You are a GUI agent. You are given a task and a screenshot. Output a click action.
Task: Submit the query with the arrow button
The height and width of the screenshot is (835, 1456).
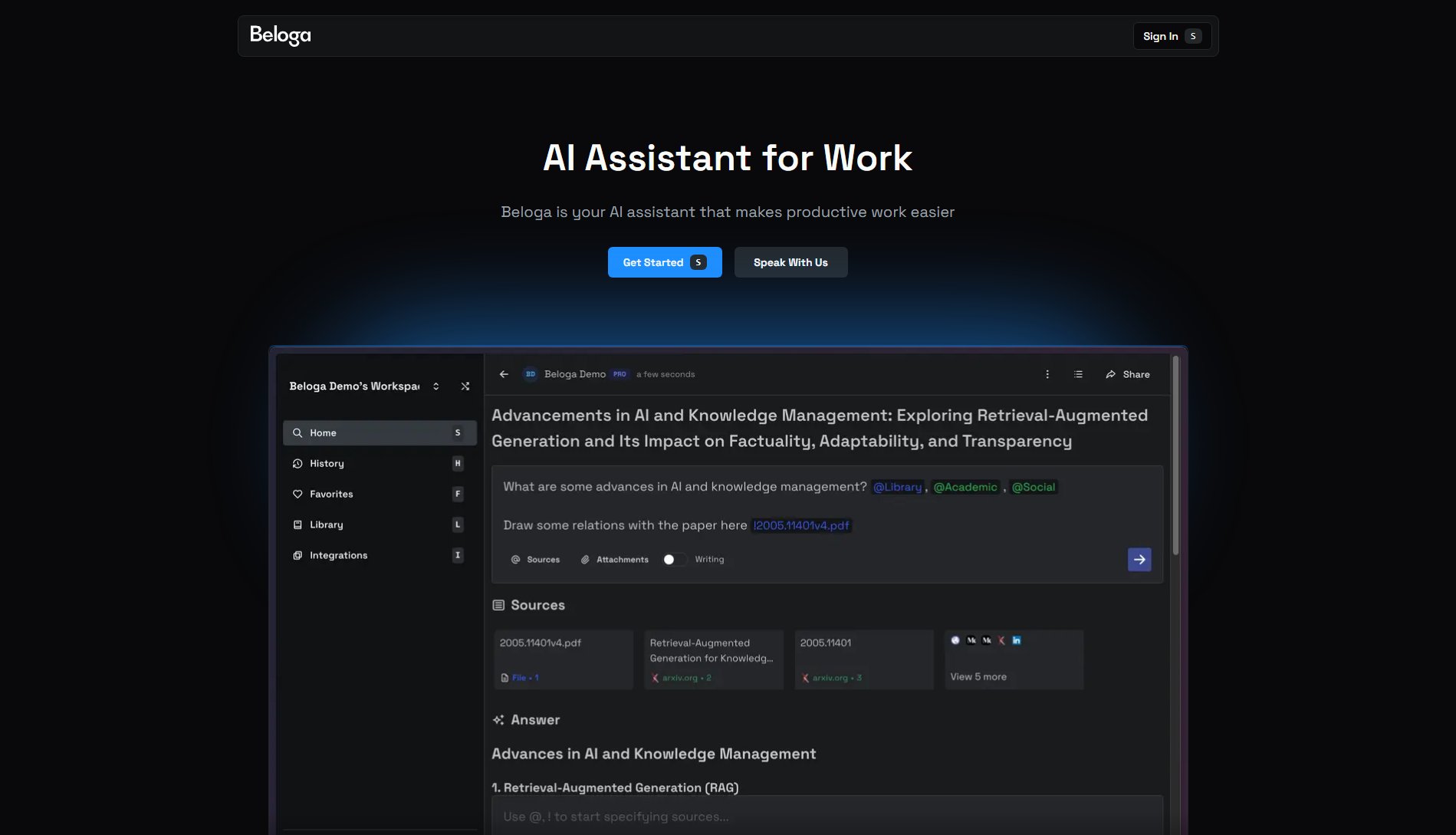(1139, 560)
